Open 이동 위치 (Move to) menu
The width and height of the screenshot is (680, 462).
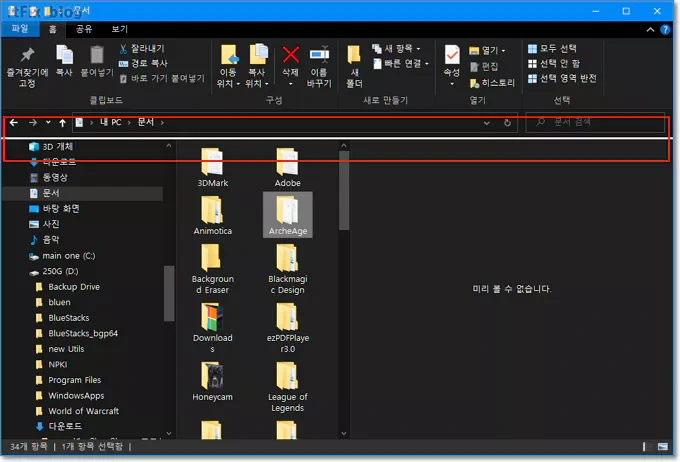tap(228, 66)
